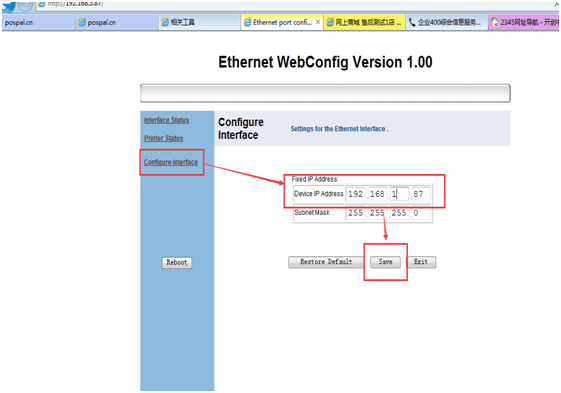Click phone icon on 企业400 tab

[412, 22]
